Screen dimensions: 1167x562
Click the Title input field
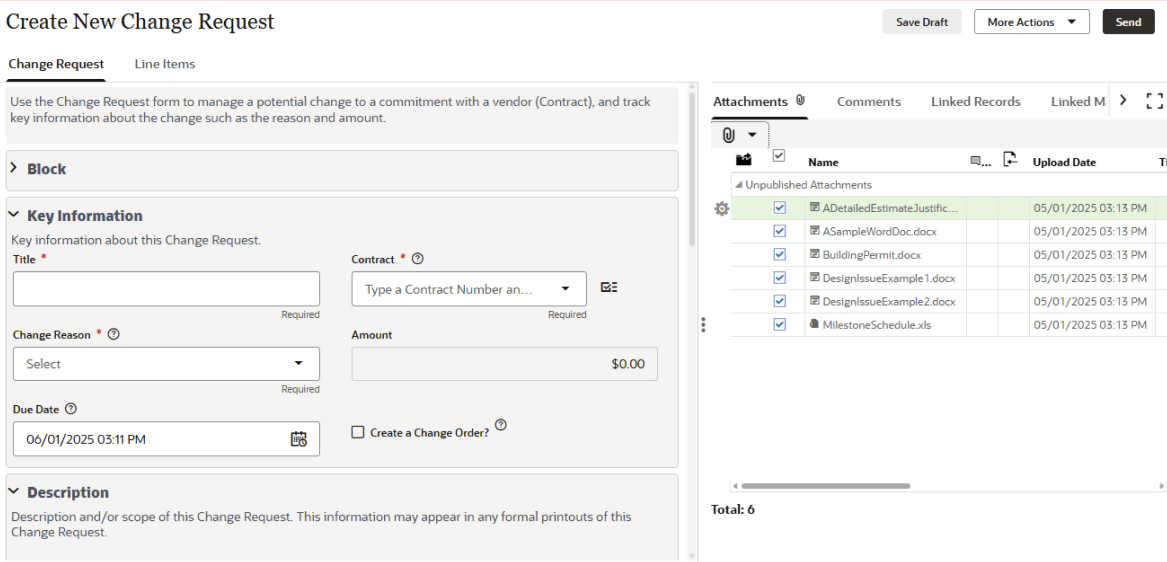point(166,289)
